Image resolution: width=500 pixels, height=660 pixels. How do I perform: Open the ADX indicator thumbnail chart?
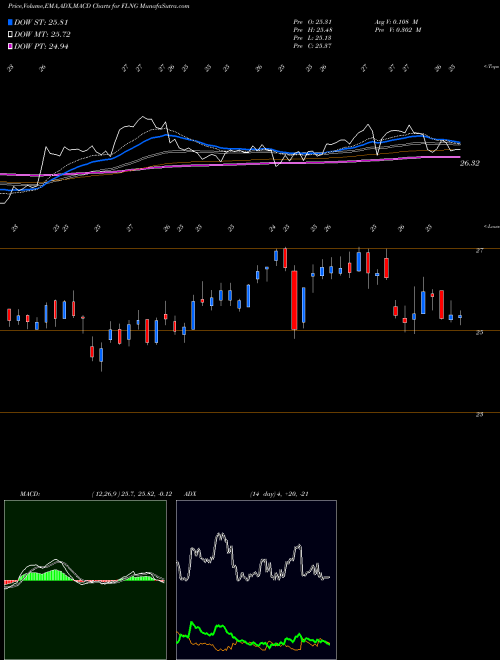coord(256,580)
